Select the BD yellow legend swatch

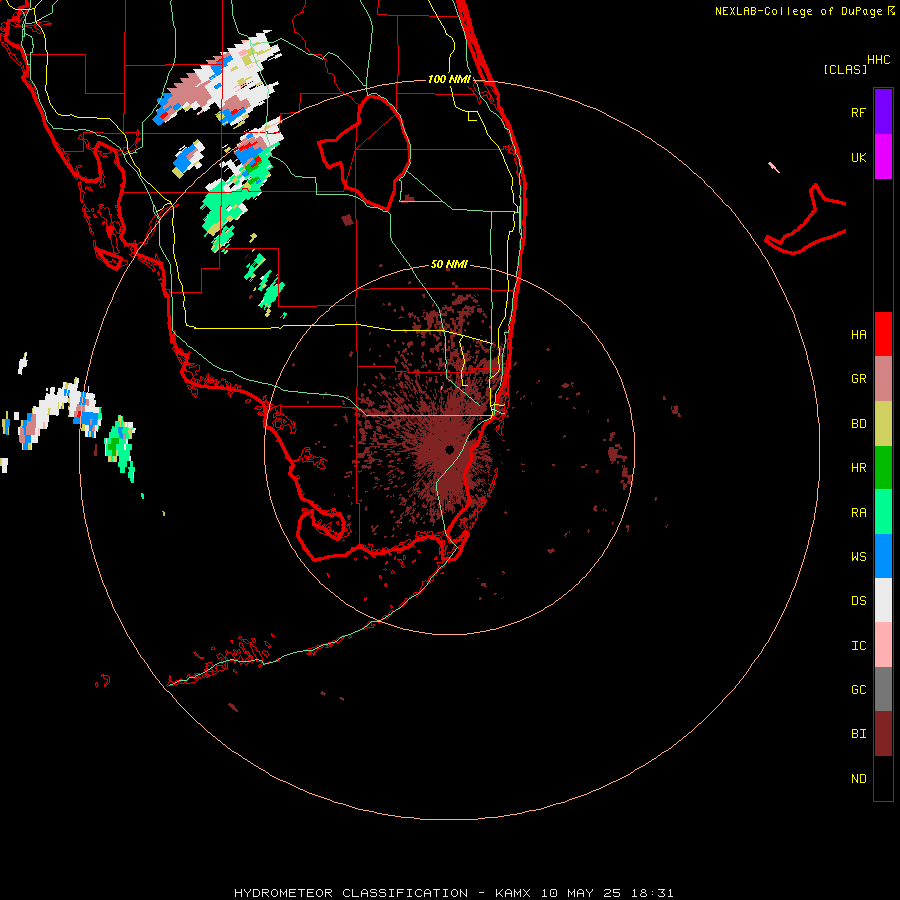(883, 424)
